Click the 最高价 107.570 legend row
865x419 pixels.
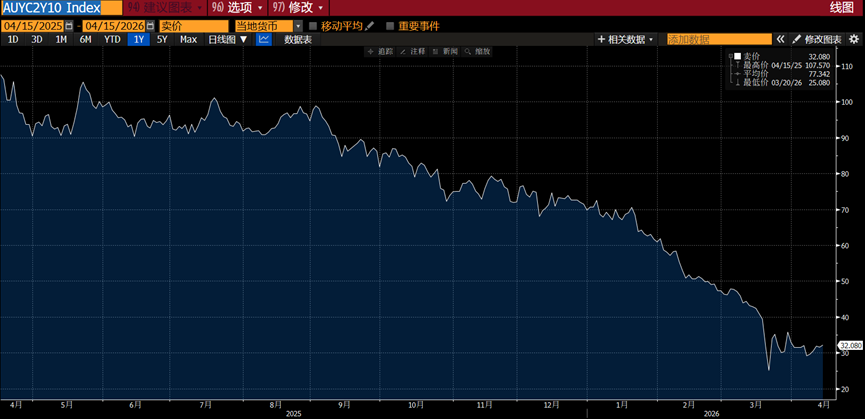[783, 65]
